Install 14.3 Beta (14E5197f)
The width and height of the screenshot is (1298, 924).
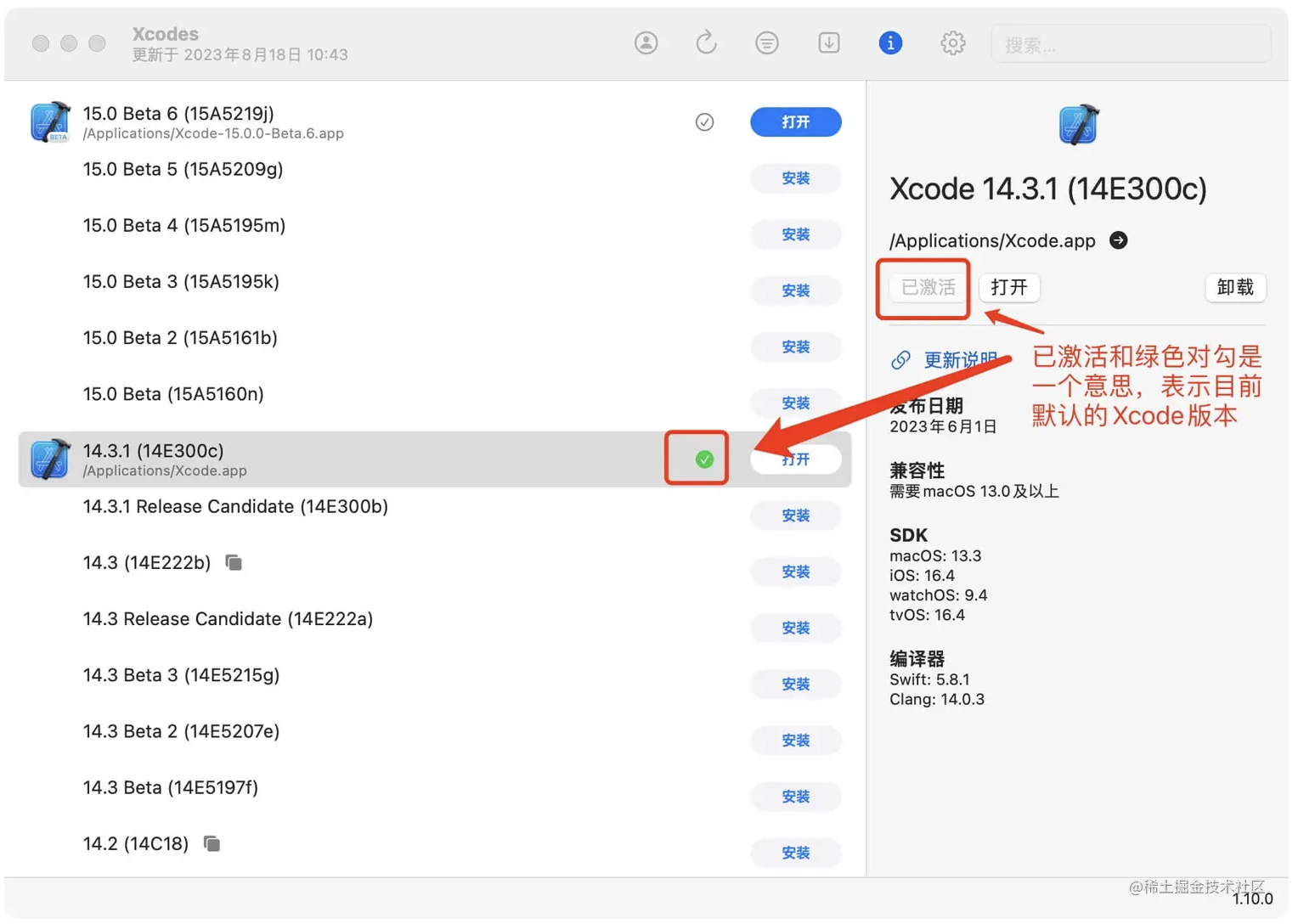tap(796, 797)
